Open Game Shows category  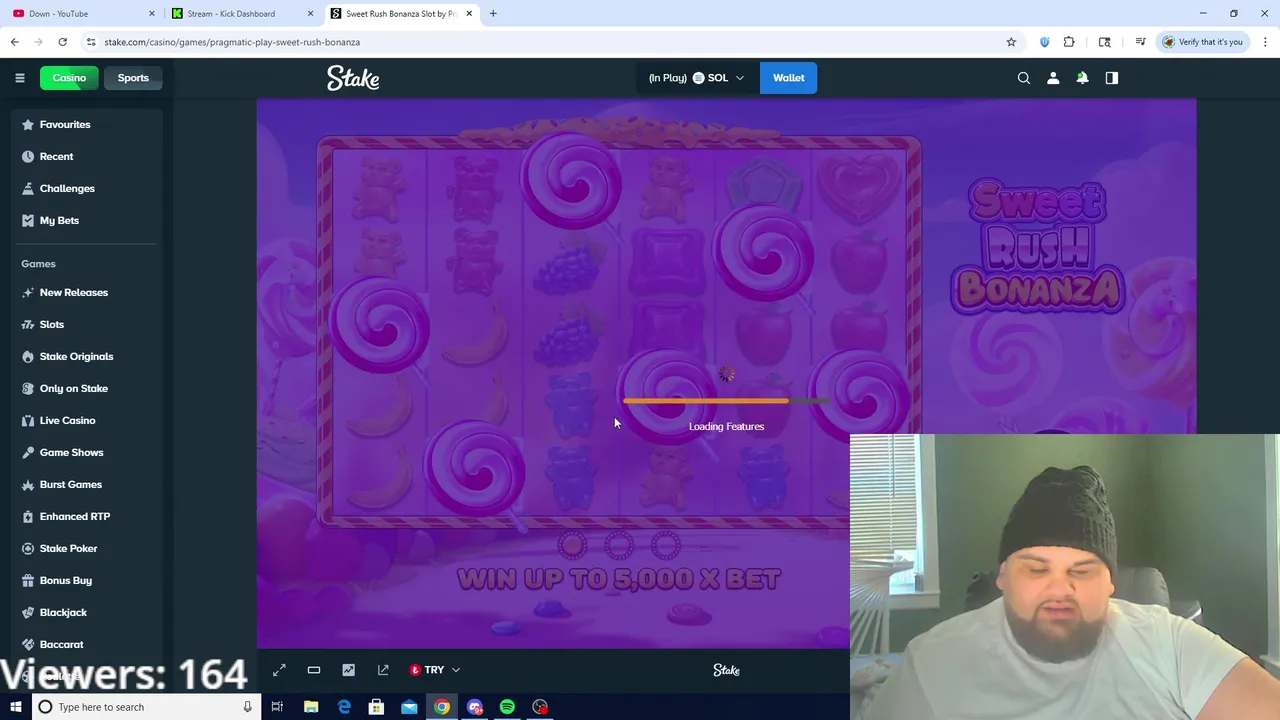pyautogui.click(x=71, y=452)
